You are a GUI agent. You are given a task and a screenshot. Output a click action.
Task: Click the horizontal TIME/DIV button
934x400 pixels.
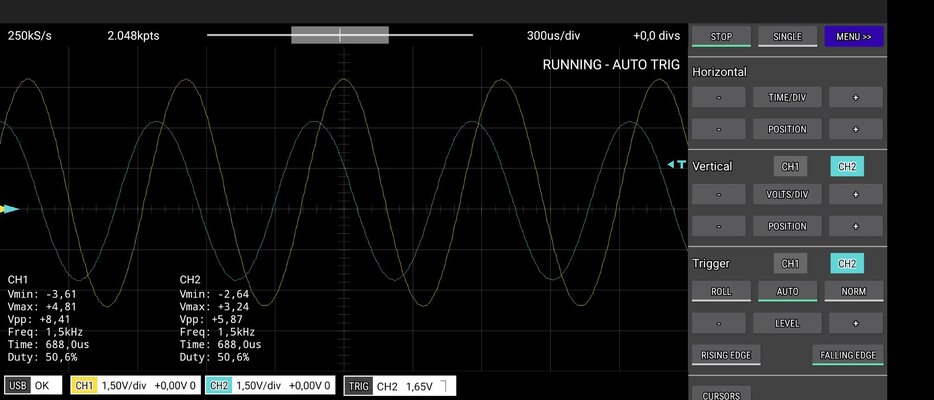point(787,97)
